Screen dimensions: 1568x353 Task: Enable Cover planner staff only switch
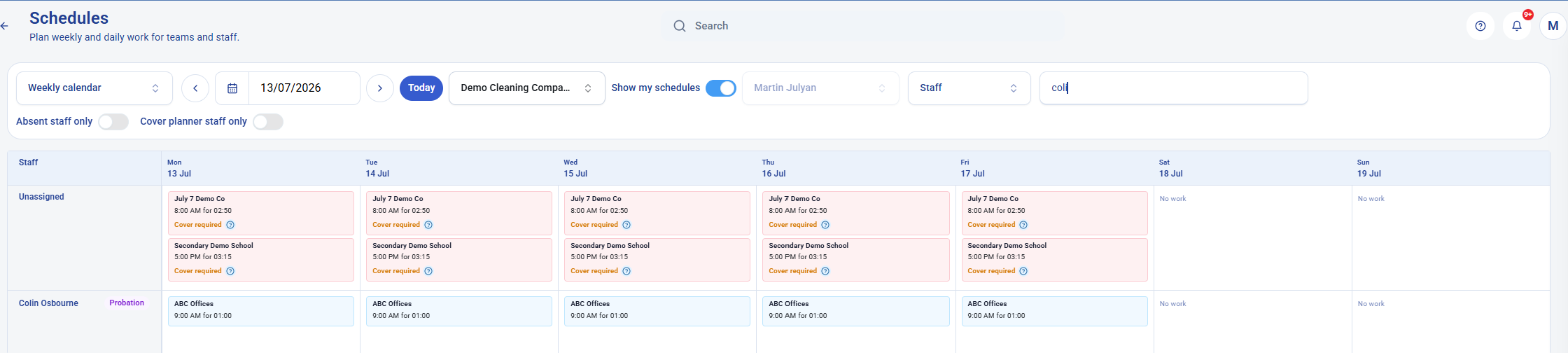268,122
